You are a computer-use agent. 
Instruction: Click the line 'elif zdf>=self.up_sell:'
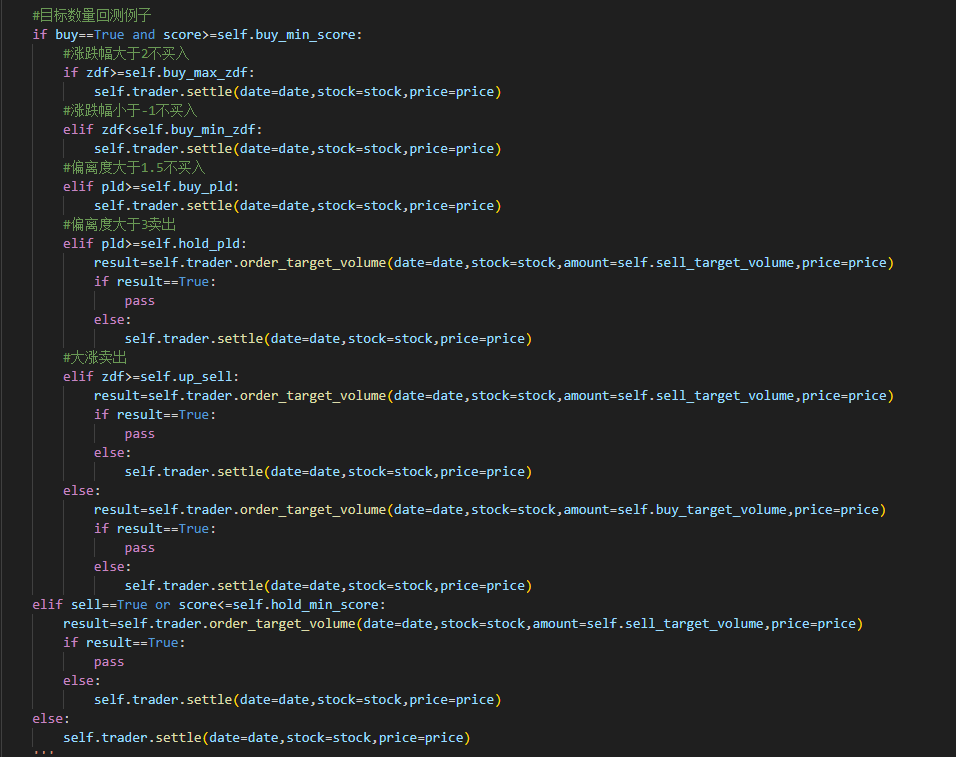[x=151, y=377]
